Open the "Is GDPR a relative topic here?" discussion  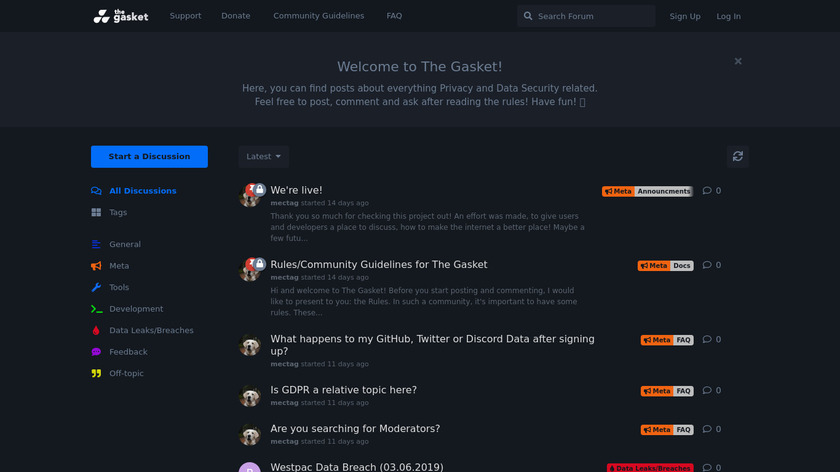coord(343,390)
